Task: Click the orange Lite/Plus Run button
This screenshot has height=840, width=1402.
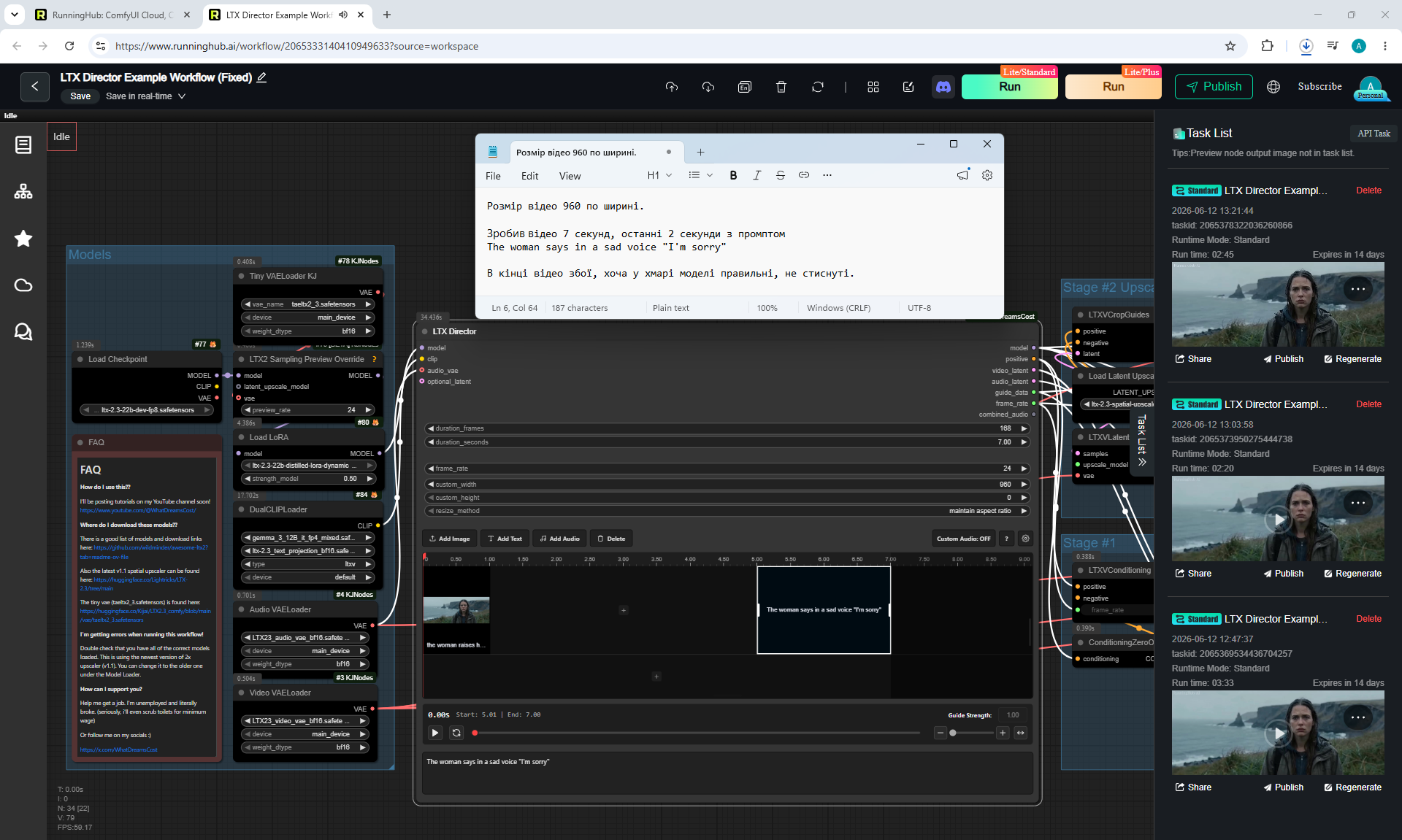Action: point(1113,87)
